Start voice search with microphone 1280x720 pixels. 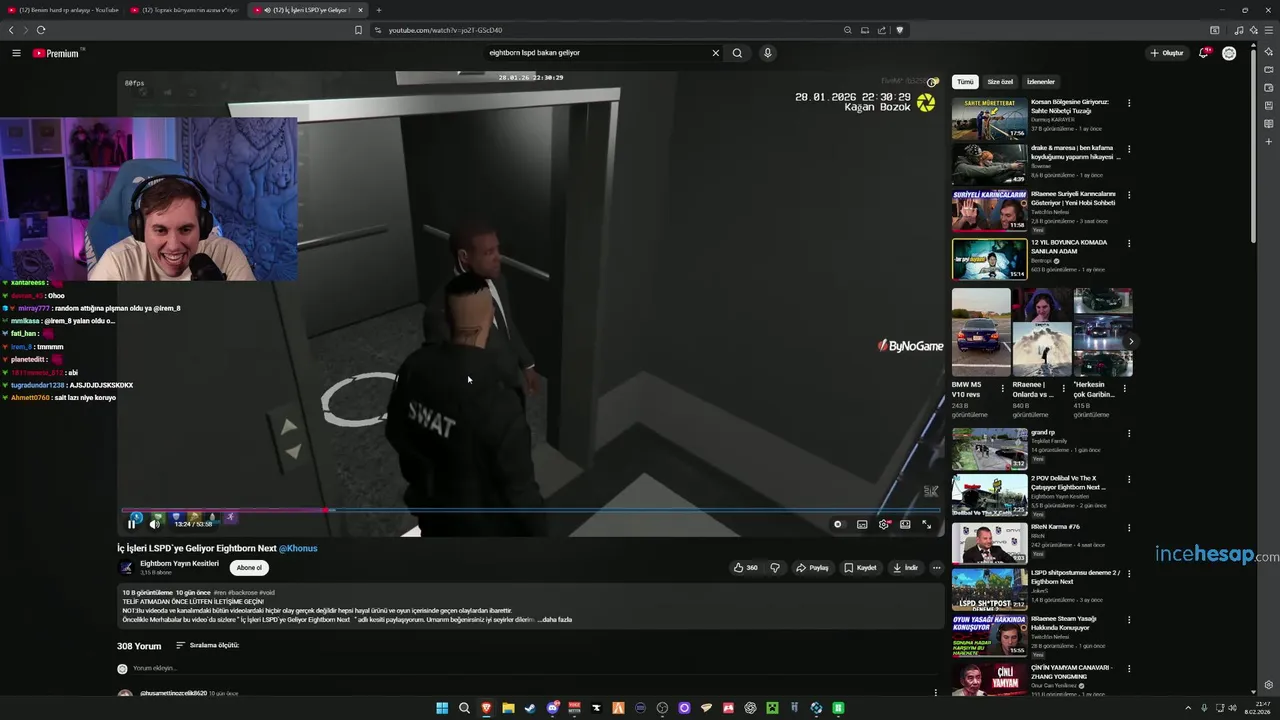click(767, 53)
